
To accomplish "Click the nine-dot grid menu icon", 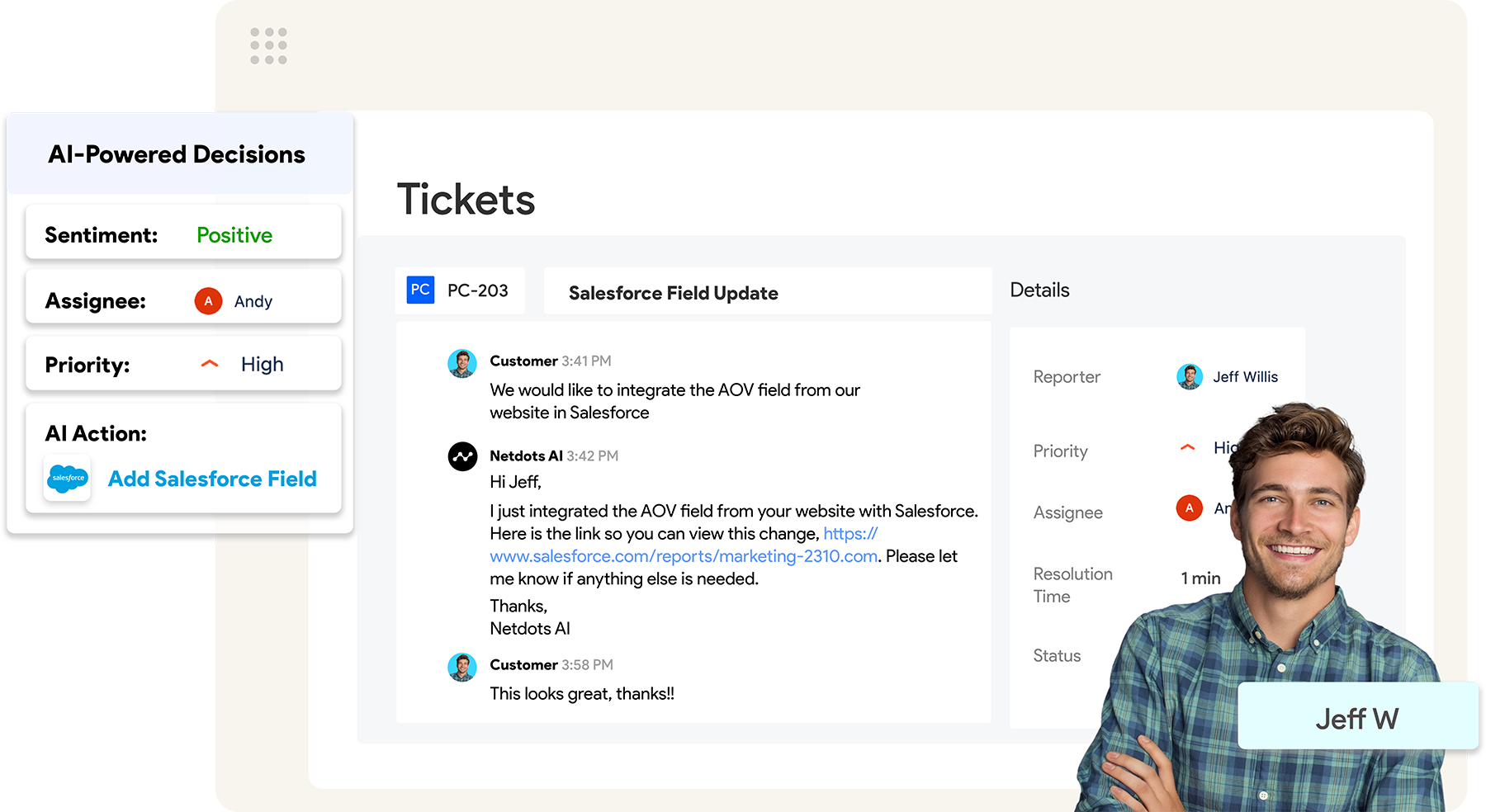I will 268,46.
